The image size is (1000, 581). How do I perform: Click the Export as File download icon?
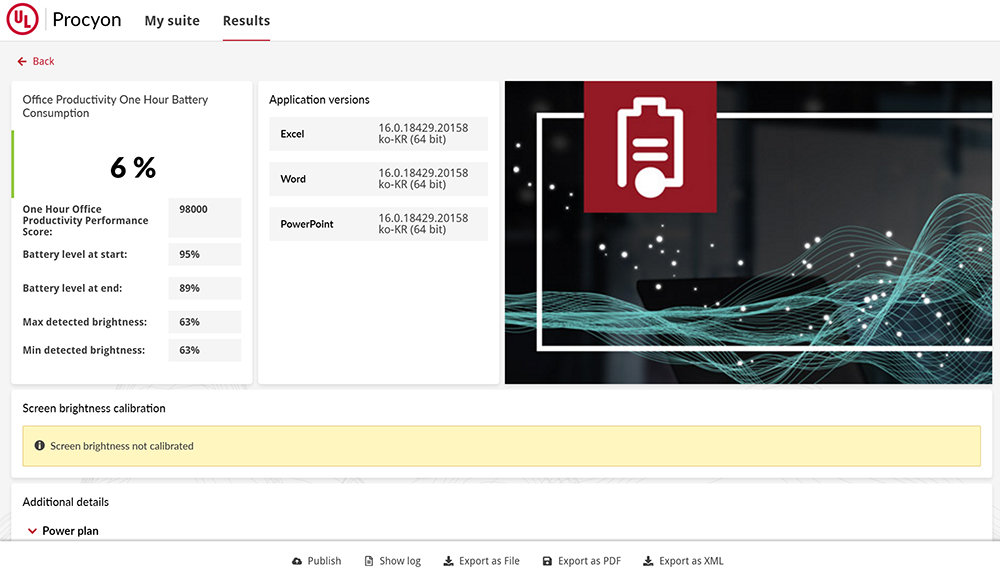click(448, 561)
